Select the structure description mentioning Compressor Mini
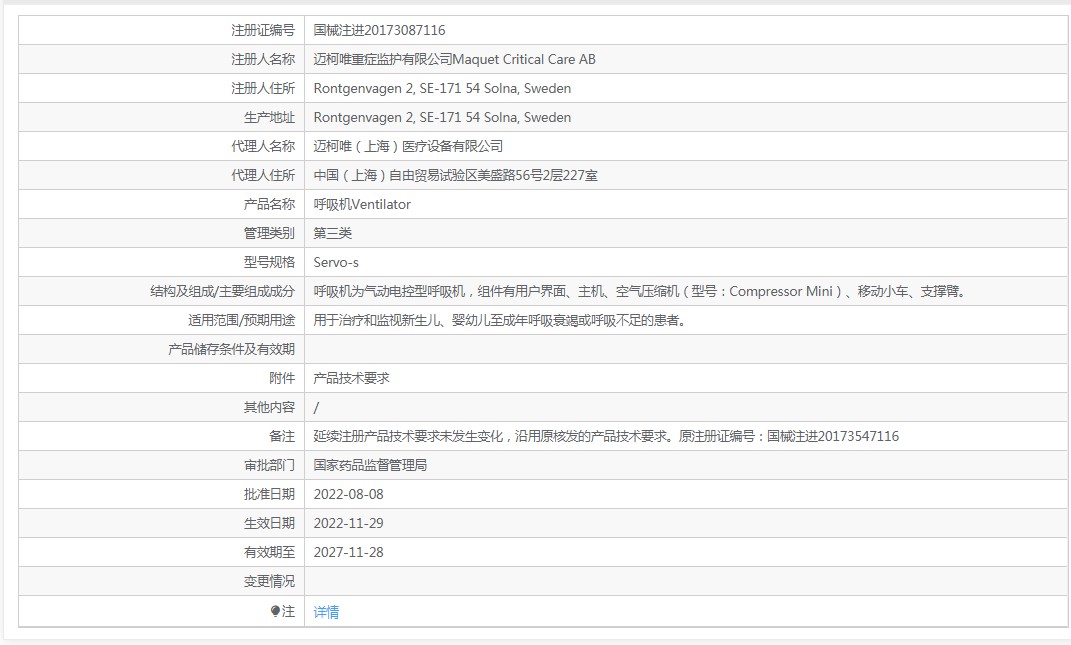This screenshot has width=1071, height=645. pos(640,291)
